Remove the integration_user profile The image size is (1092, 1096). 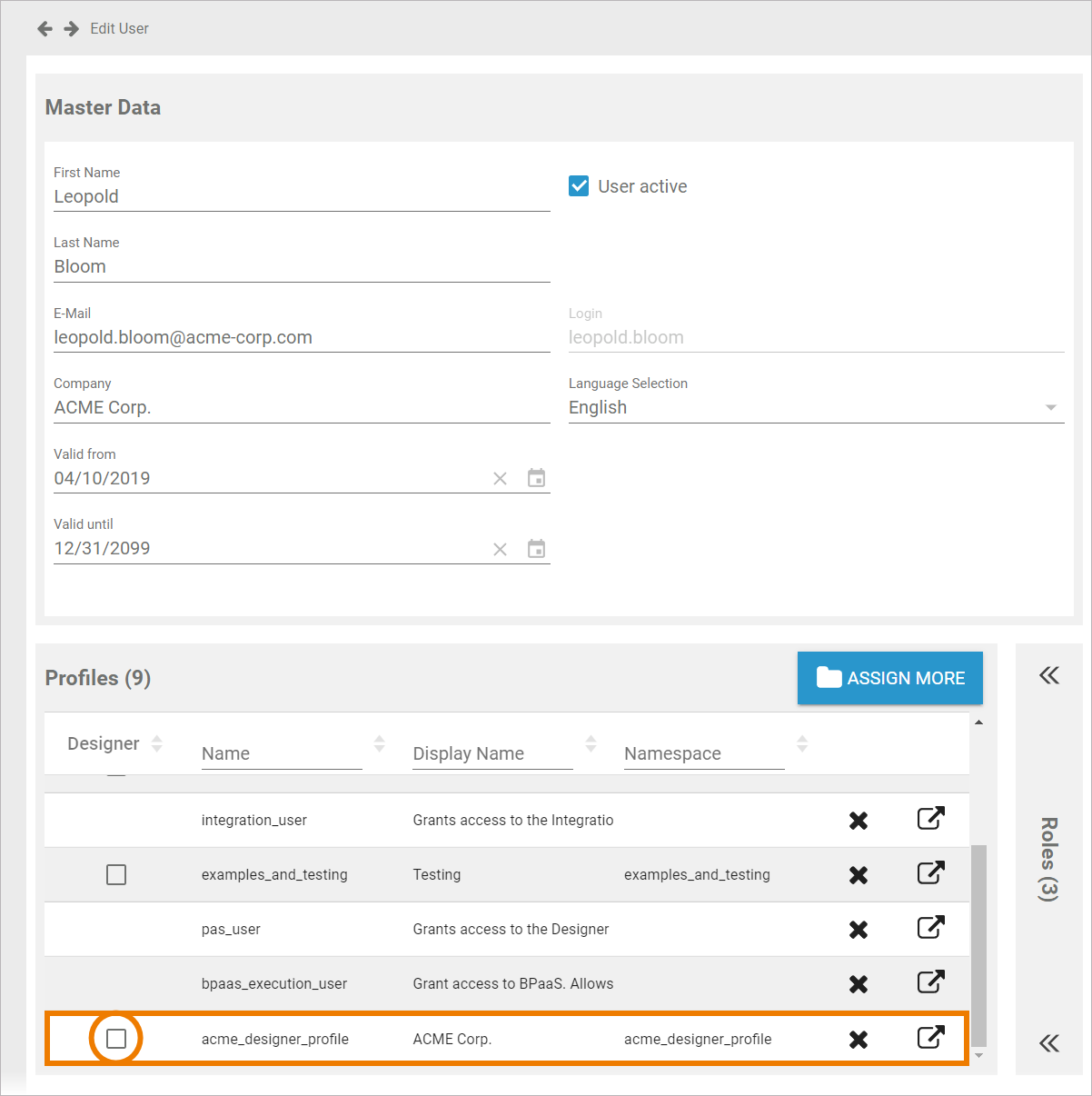point(858,821)
